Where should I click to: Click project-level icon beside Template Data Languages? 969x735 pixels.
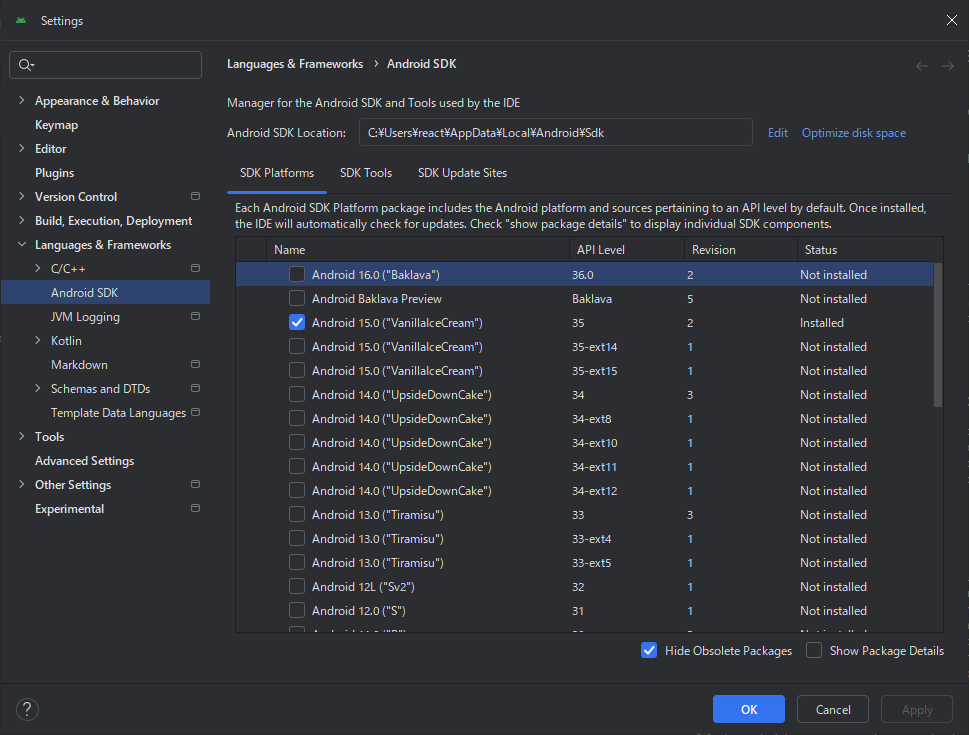[195, 412]
